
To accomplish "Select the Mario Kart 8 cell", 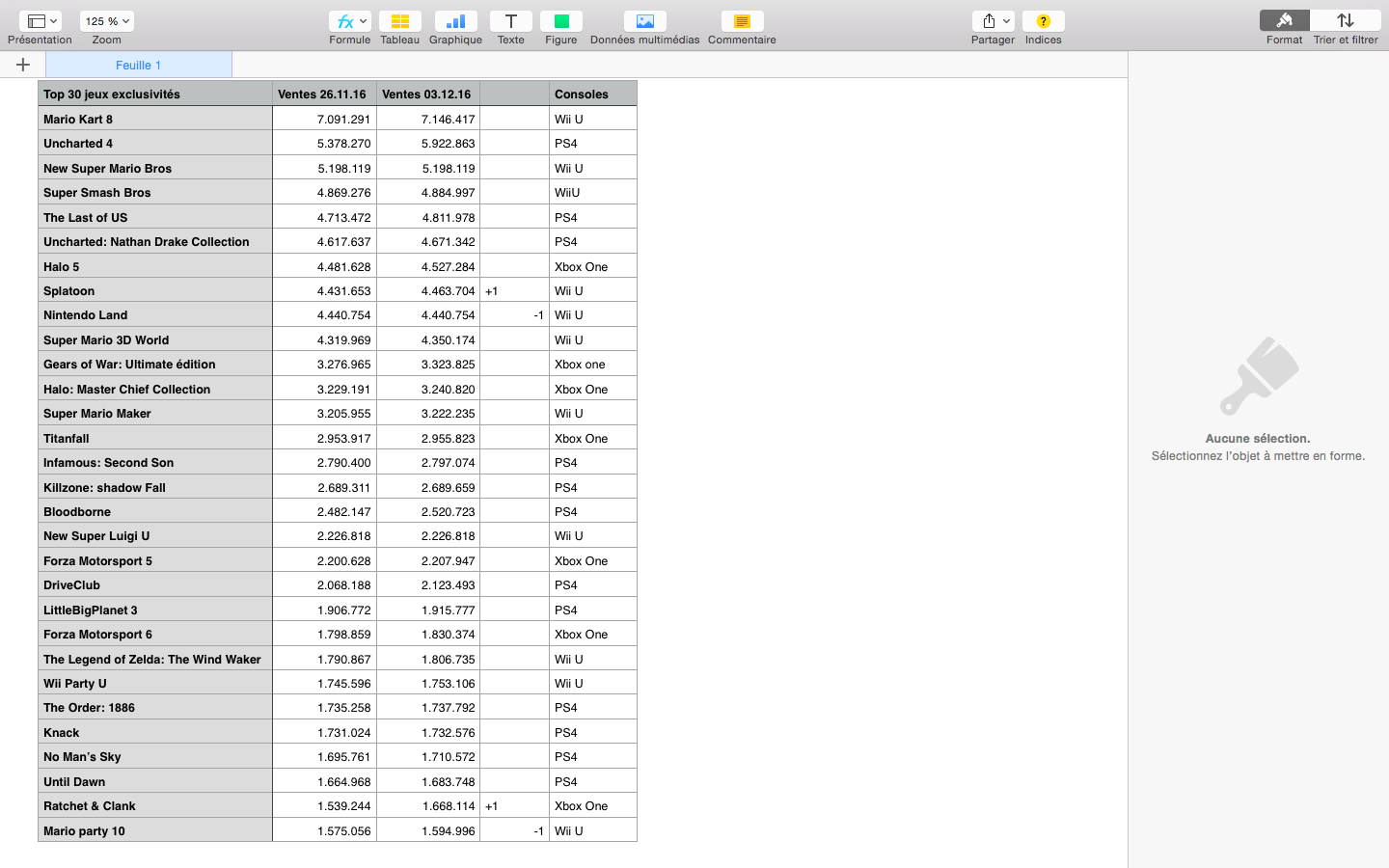I will tap(155, 119).
